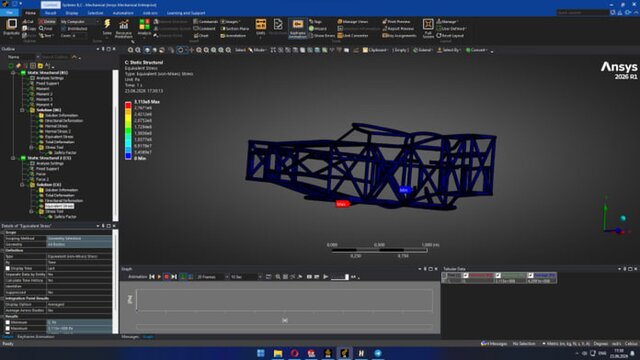
Task: Open Opera browser from taskbar
Action: [x=295, y=353]
